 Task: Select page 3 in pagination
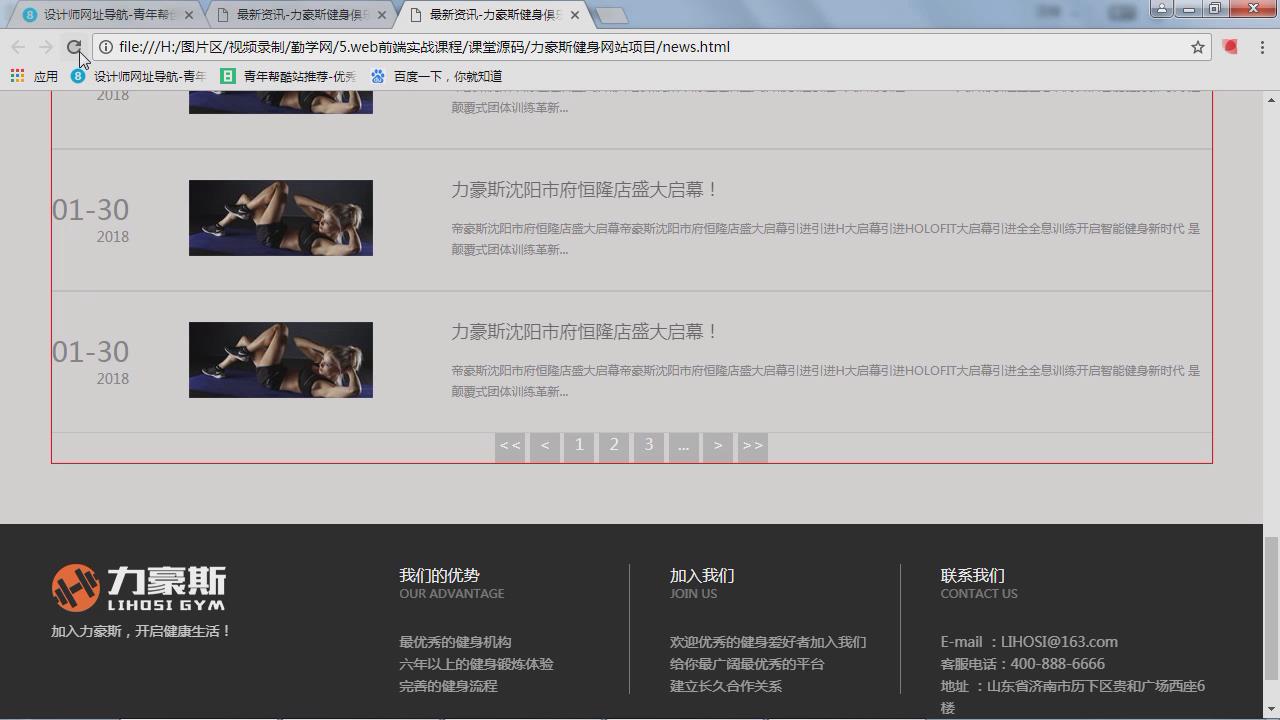coord(649,446)
